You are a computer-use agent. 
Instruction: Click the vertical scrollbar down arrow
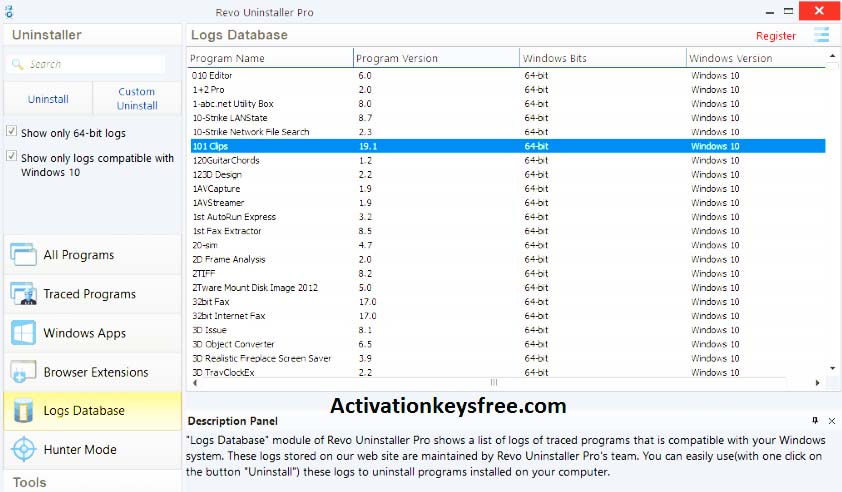(x=832, y=368)
